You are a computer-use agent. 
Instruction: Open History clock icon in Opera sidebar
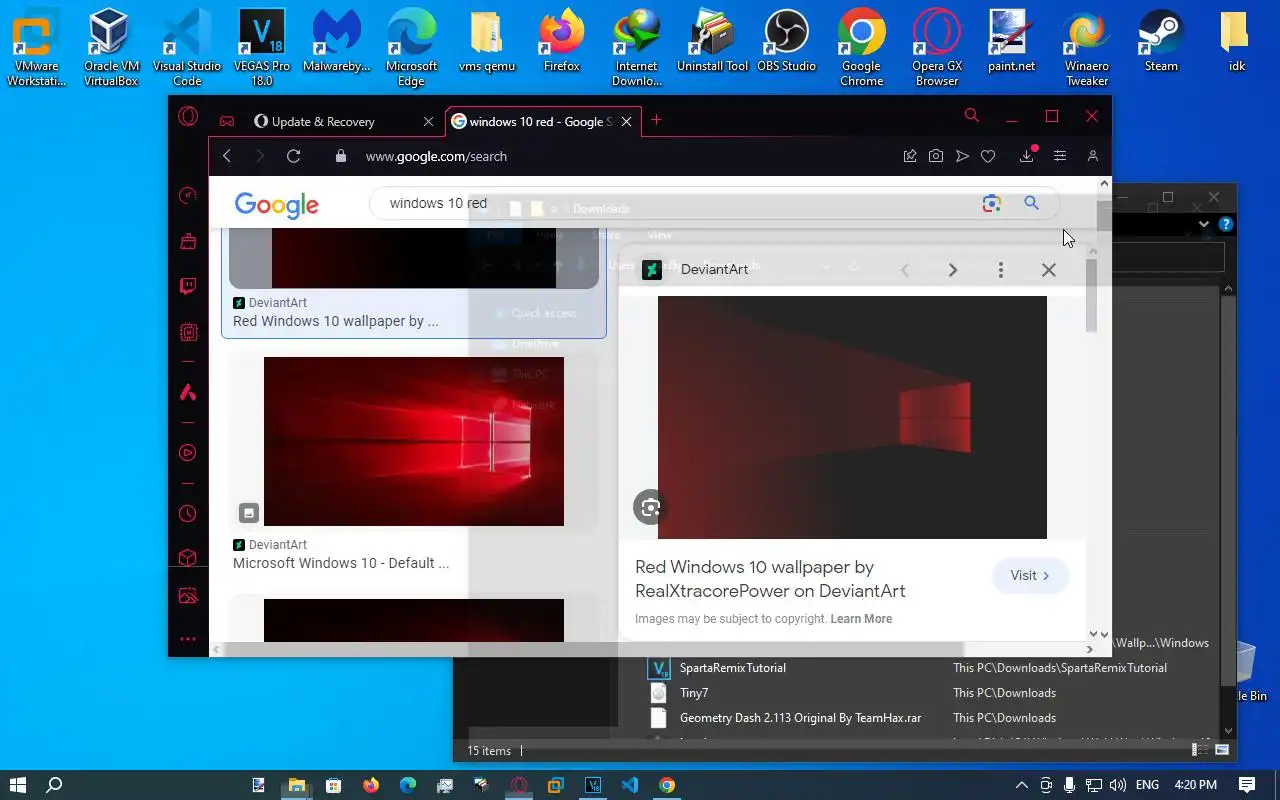pos(188,514)
